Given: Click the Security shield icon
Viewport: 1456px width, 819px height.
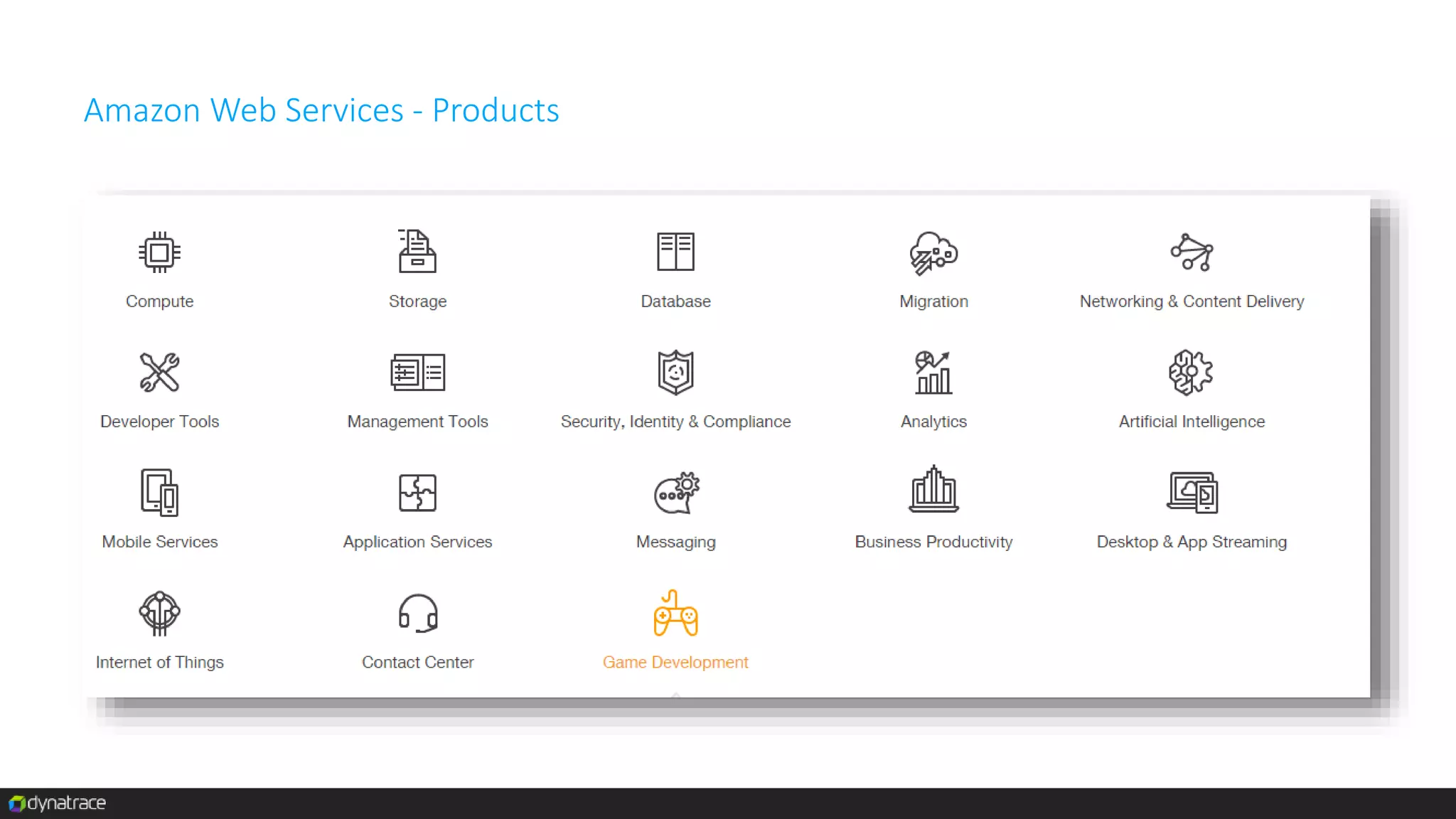Looking at the screenshot, I should pyautogui.click(x=675, y=373).
